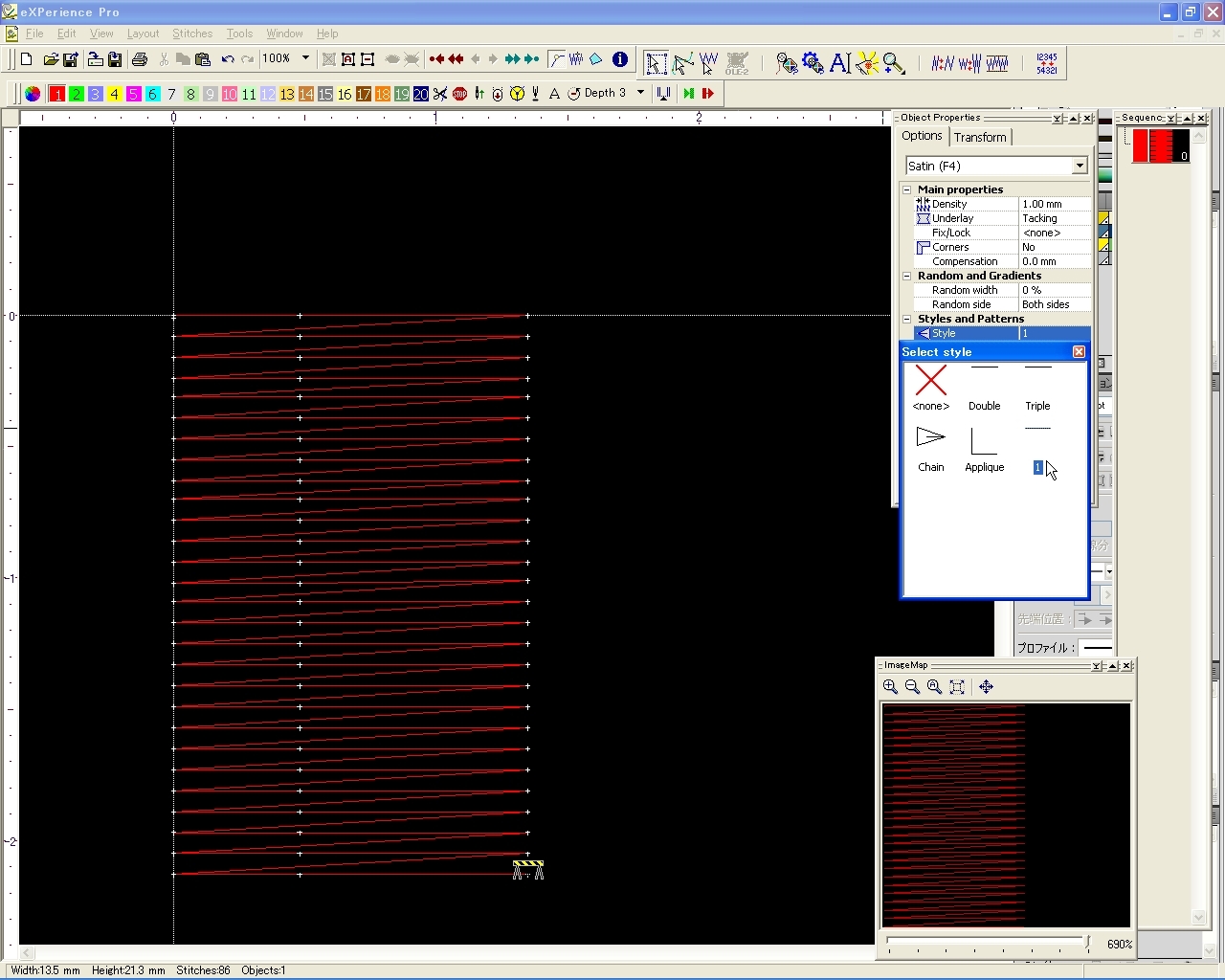
Task: Click the clock Depth icon
Action: click(x=574, y=94)
